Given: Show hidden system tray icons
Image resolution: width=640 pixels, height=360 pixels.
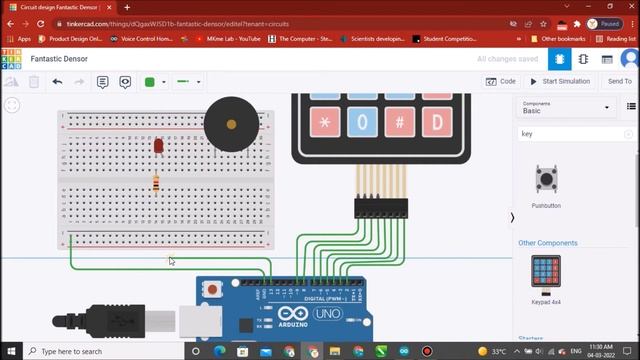Looking at the screenshot, I should [x=516, y=351].
